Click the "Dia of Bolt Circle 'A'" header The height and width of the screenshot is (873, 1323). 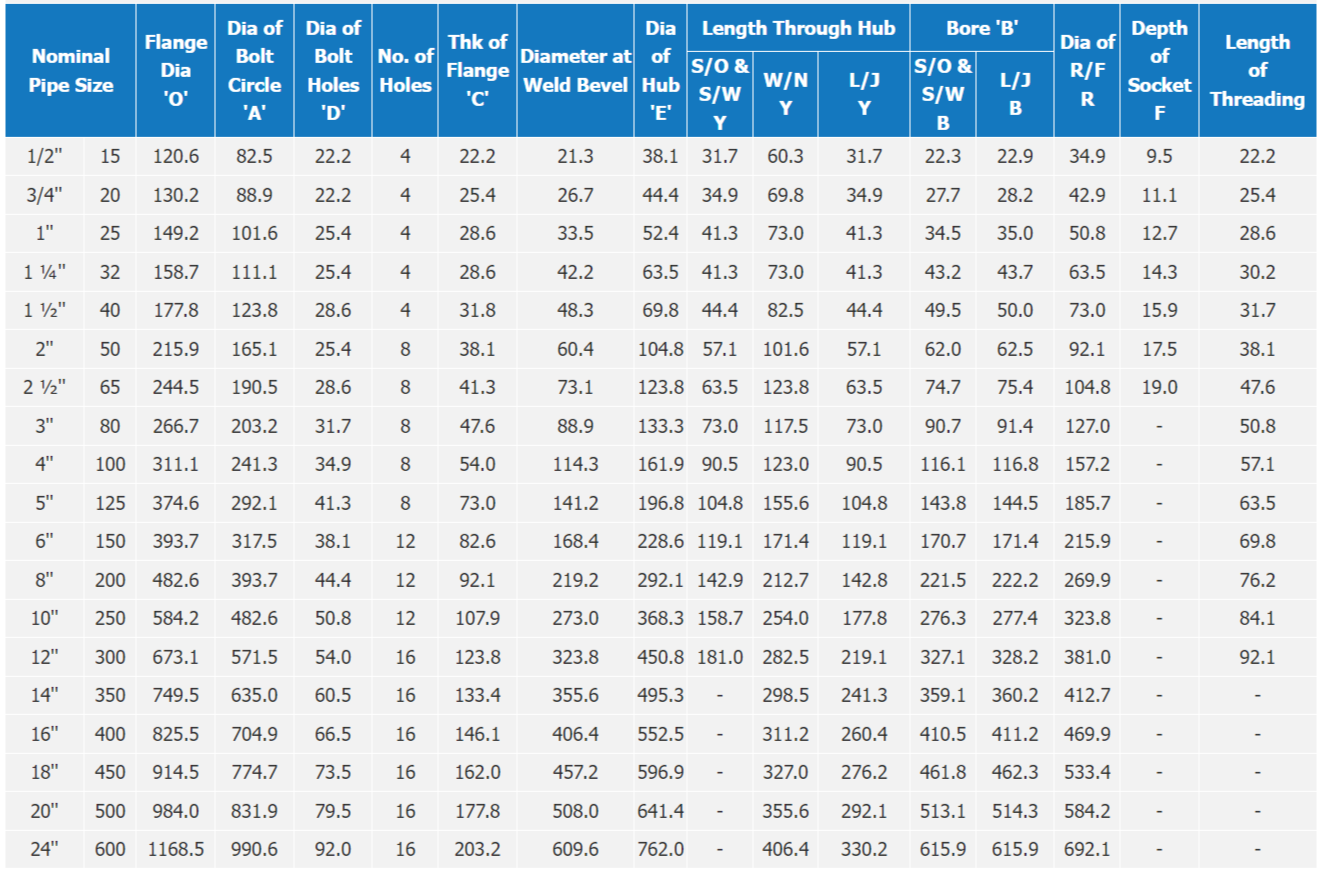pos(254,71)
